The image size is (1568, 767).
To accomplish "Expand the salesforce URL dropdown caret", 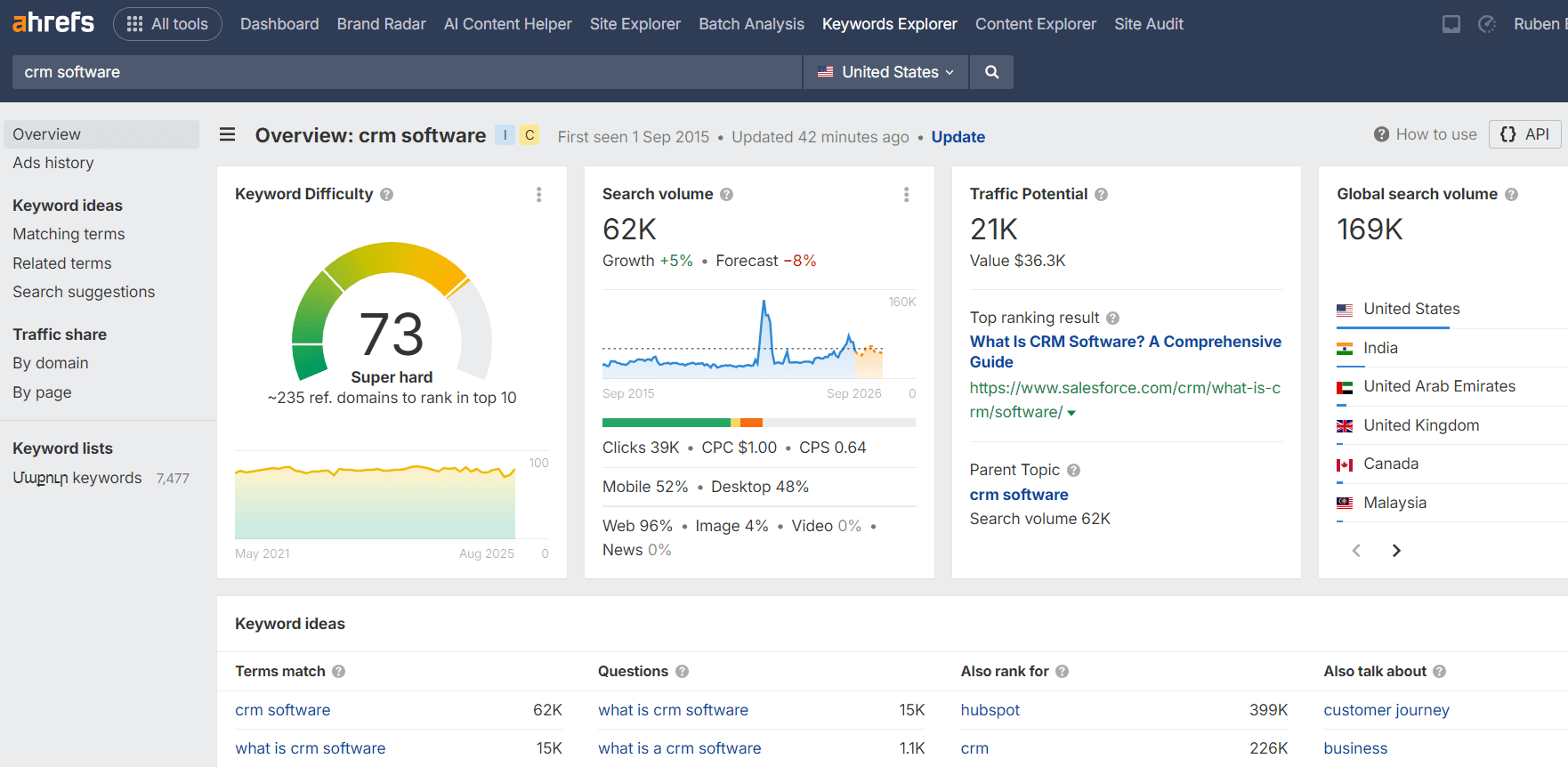I will click(x=1071, y=413).
